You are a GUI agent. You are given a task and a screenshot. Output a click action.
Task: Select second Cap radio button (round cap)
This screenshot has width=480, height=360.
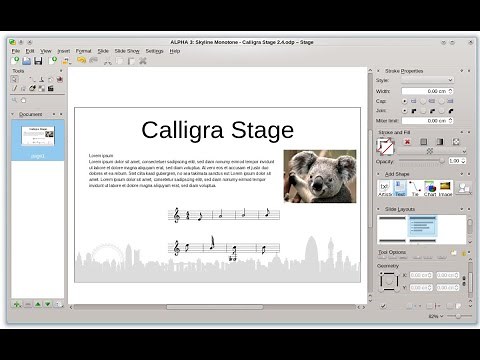coord(423,101)
